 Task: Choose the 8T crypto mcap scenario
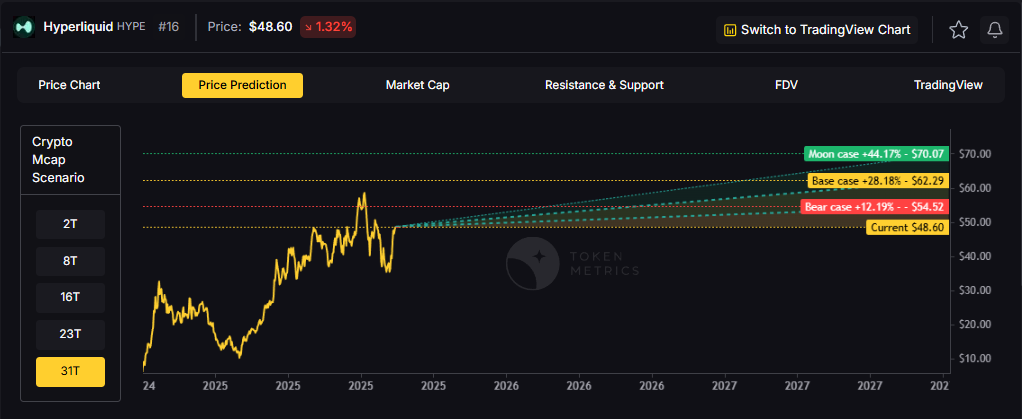point(70,261)
